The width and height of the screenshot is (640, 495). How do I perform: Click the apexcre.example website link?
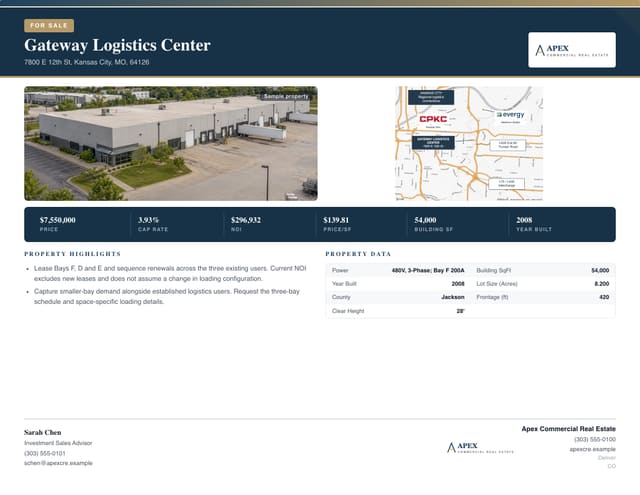pyautogui.click(x=593, y=449)
